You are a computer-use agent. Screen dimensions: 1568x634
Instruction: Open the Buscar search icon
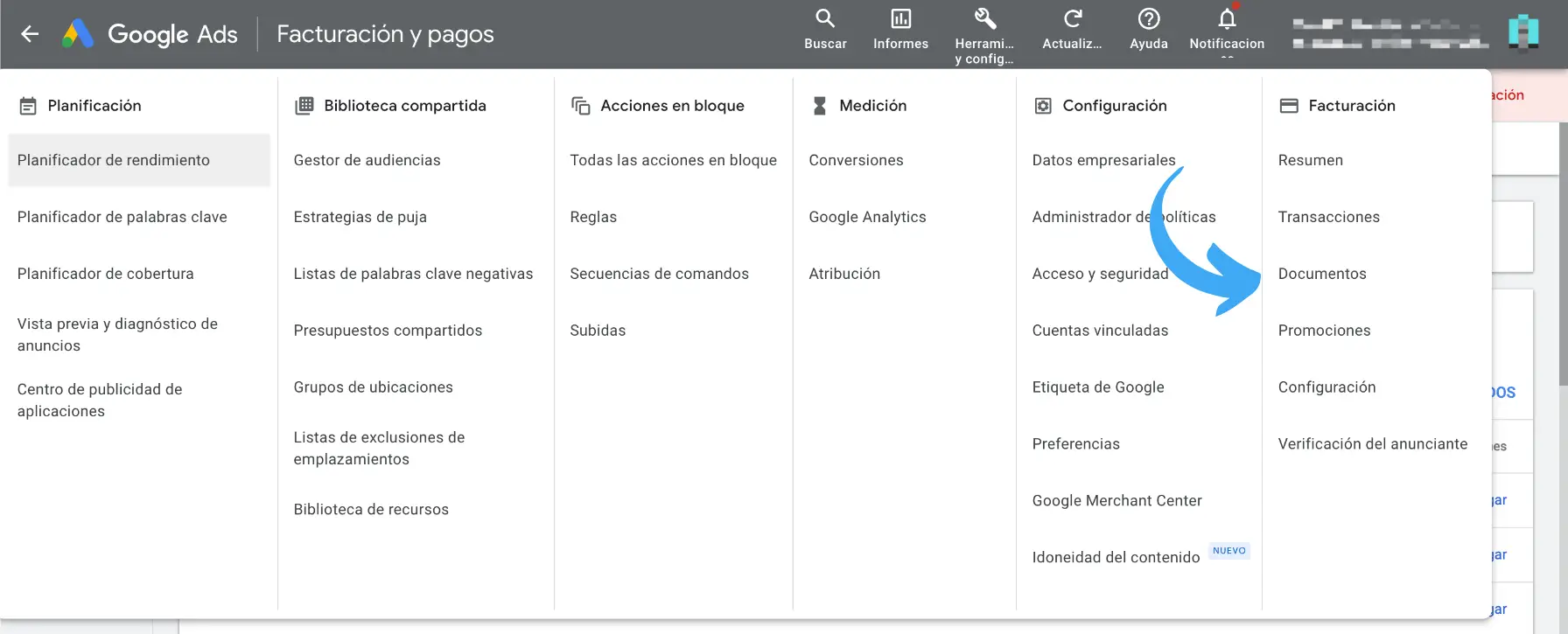click(x=825, y=18)
